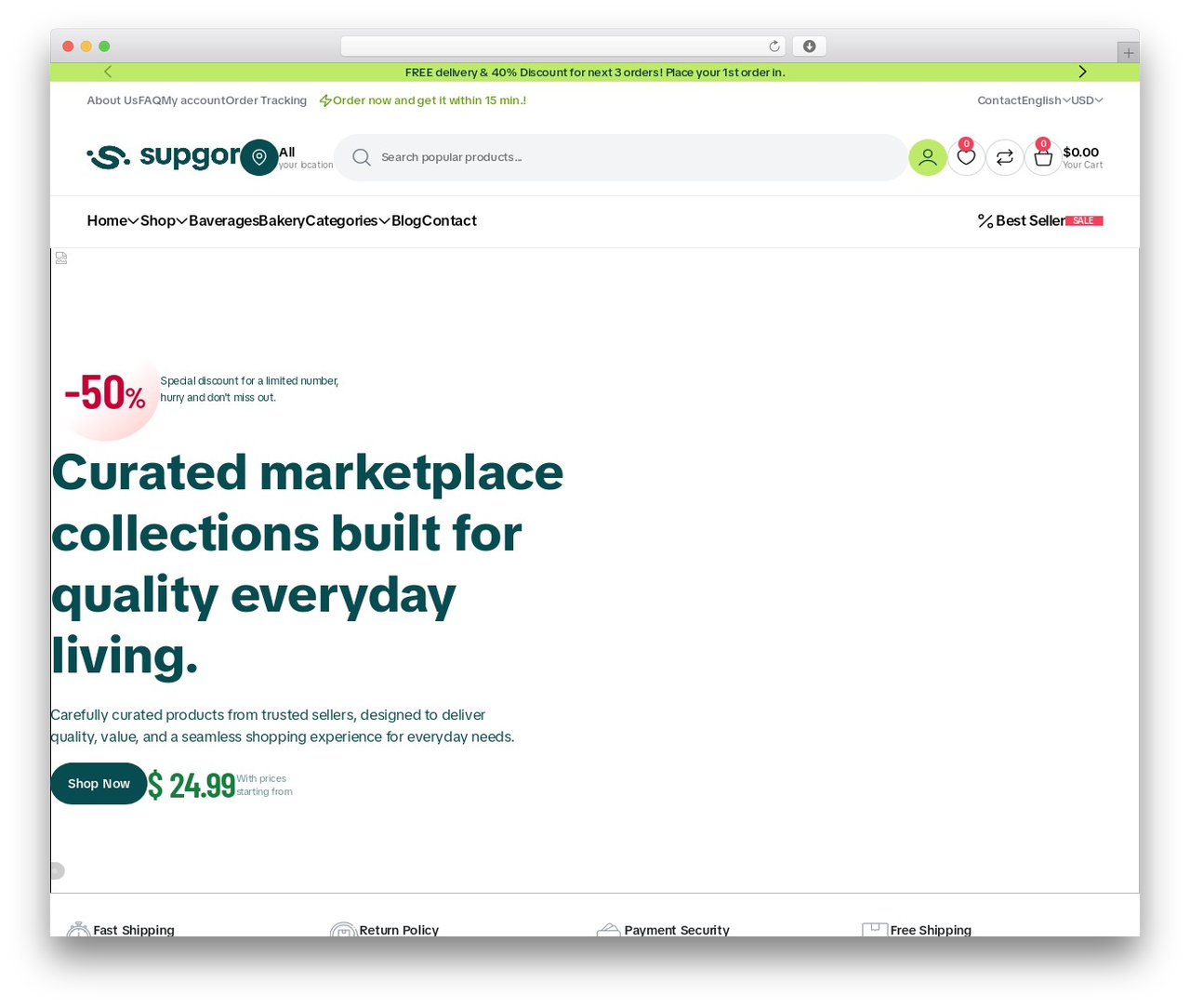
Task: Open a new browser tab with plus
Action: pos(1128,53)
